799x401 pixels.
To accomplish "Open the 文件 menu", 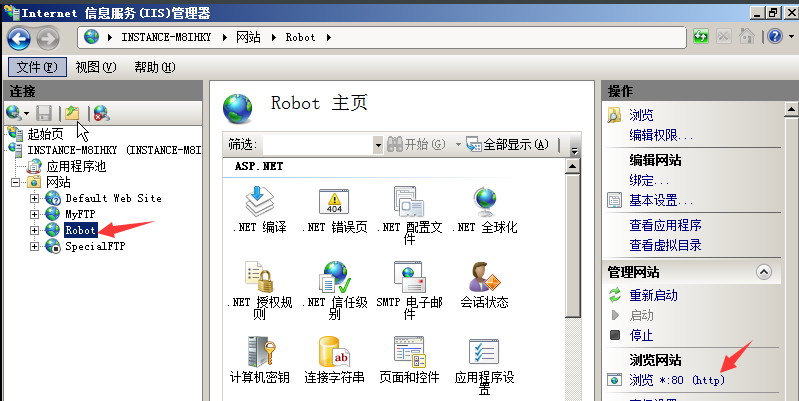I will (37, 67).
